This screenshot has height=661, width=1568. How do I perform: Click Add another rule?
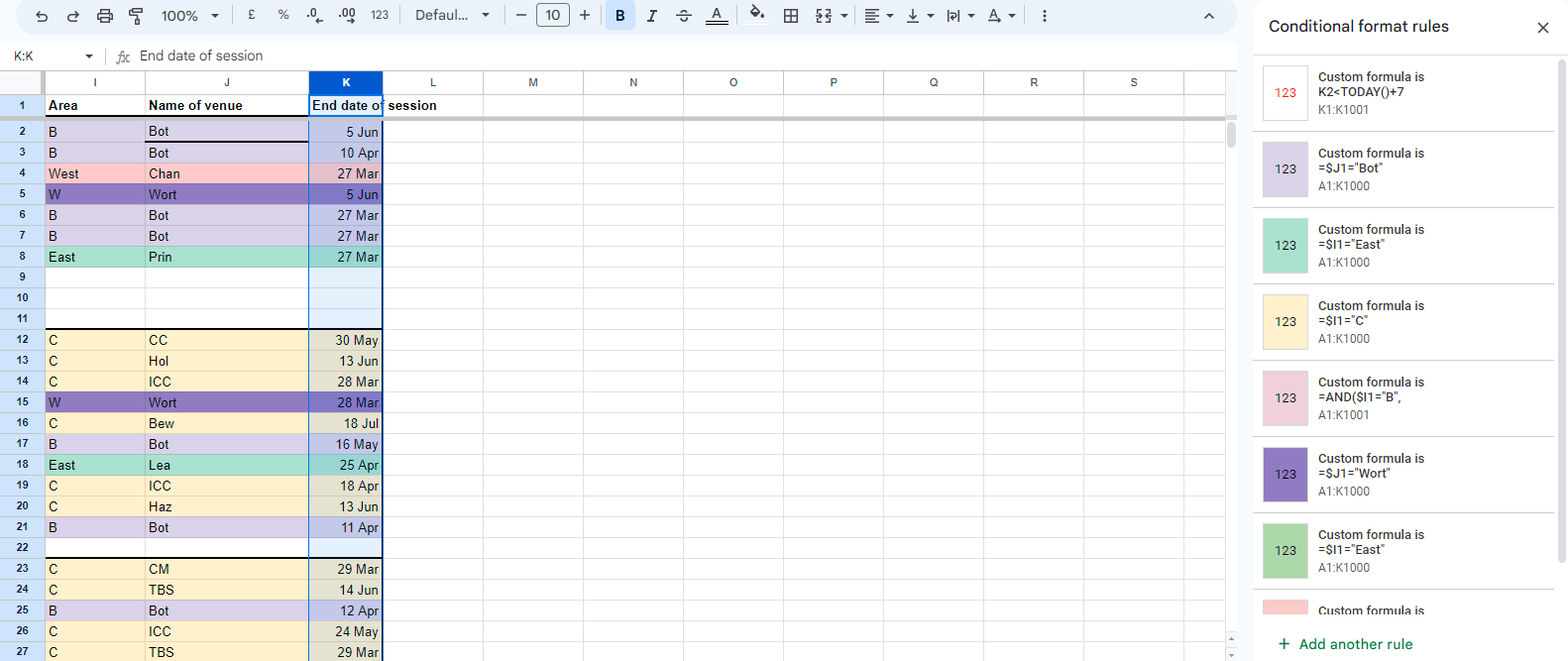1346,644
